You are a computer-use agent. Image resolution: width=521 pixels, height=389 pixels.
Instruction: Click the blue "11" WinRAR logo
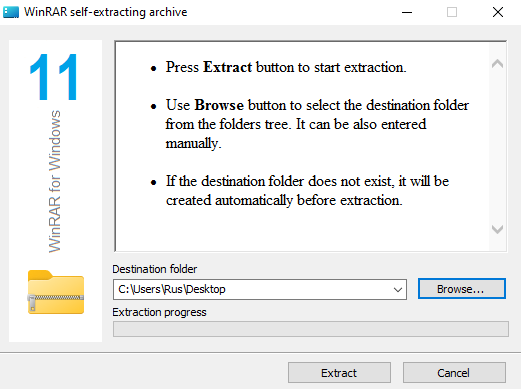tap(53, 77)
